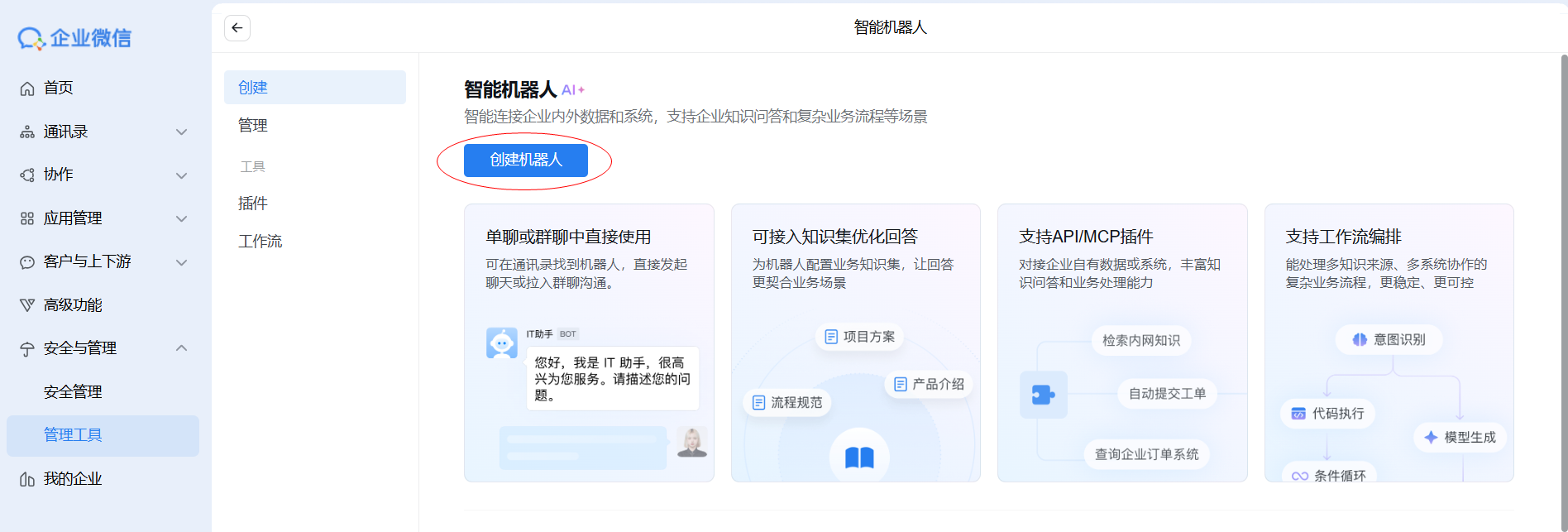Select the 创建 tab
This screenshot has width=1568, height=532.
click(315, 87)
